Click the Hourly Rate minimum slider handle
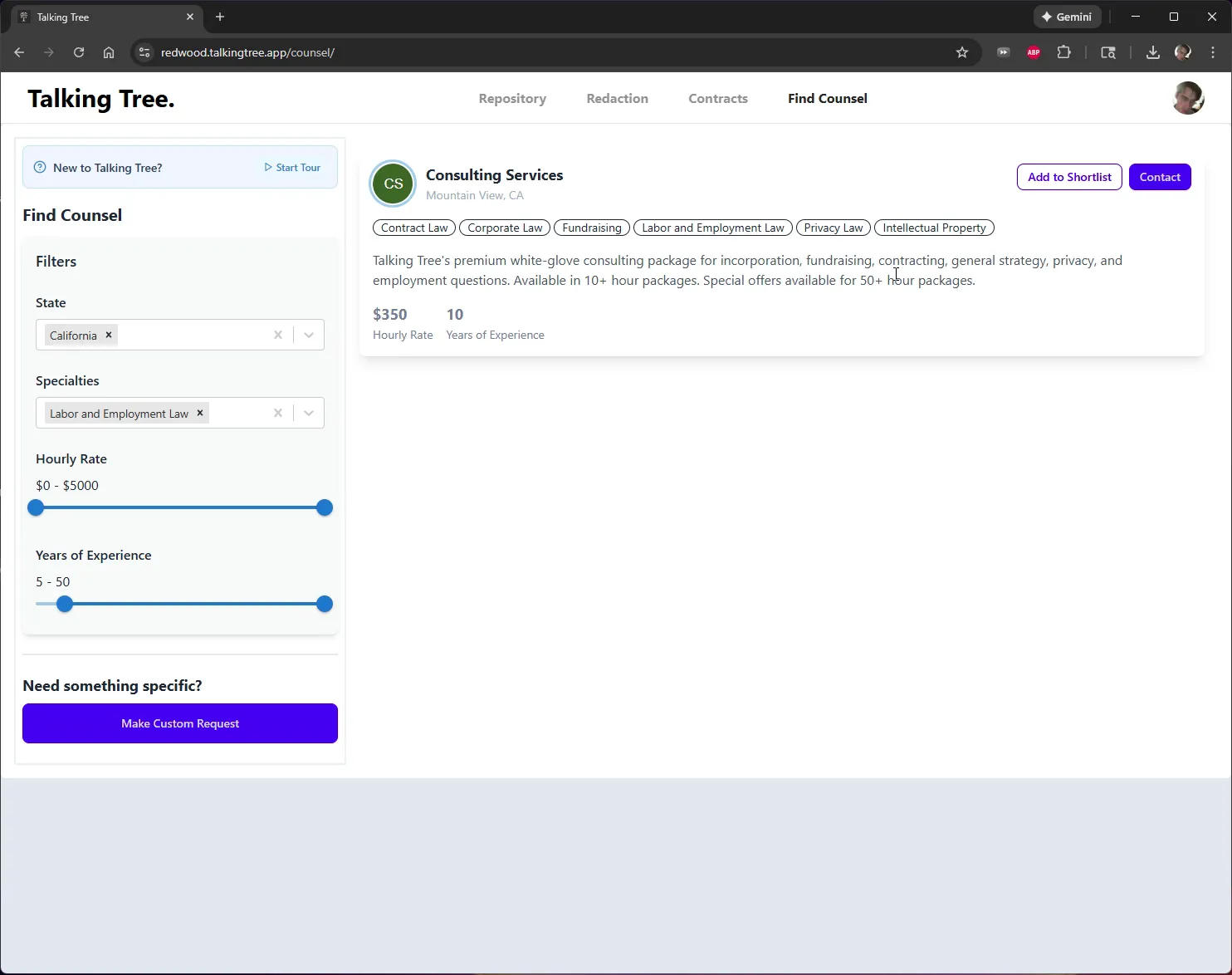This screenshot has height=975, width=1232. coord(36,507)
